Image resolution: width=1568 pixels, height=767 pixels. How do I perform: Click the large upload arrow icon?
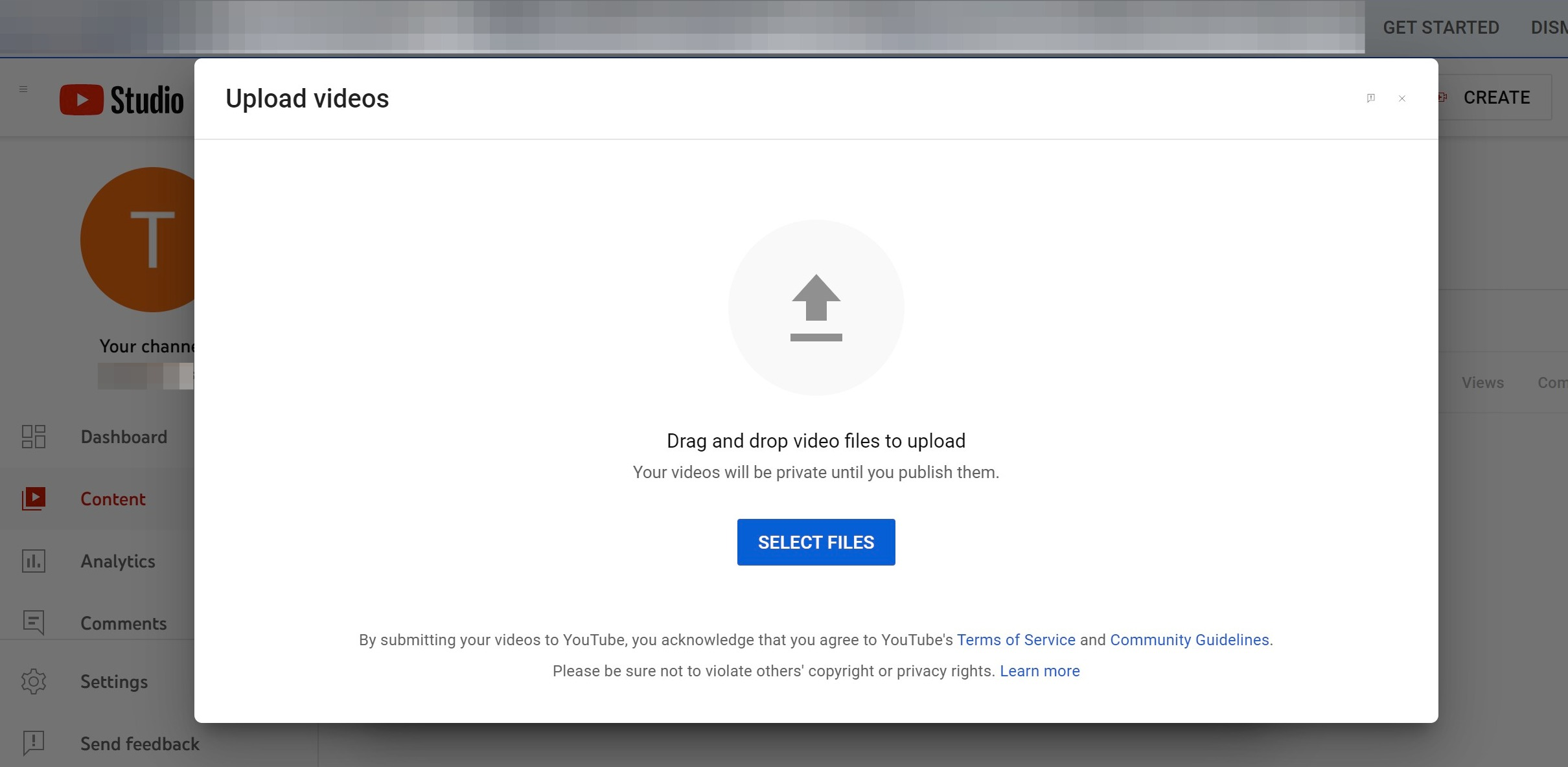click(x=816, y=308)
